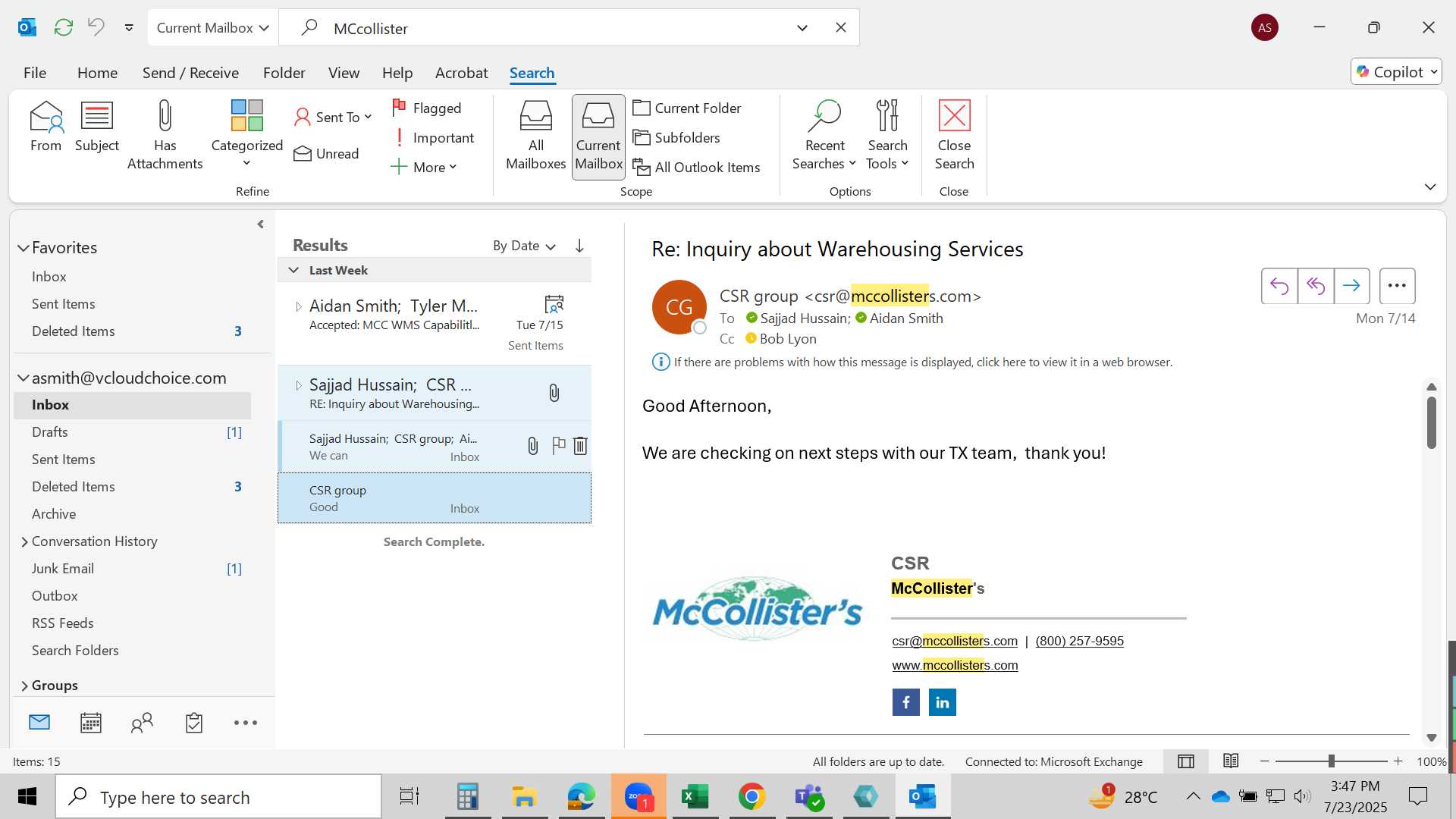Viewport: 1456px width, 819px height.
Task: Set scope to Subfolders
Action: [x=676, y=138]
